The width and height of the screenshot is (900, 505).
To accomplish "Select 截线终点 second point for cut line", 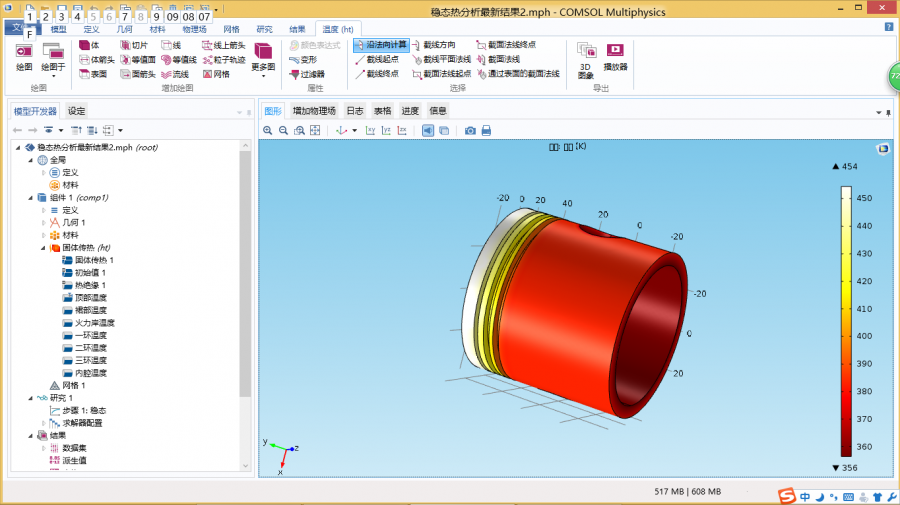I will tap(377, 74).
